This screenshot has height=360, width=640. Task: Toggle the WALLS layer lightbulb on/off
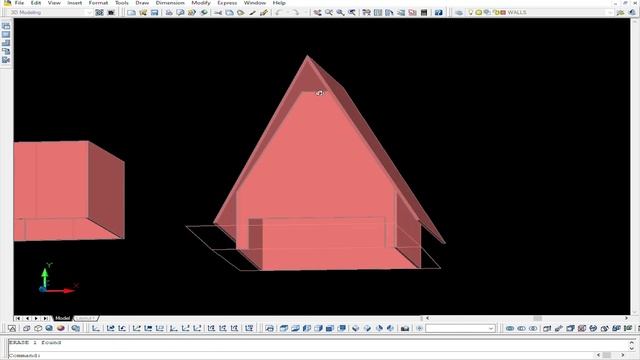pyautogui.click(x=471, y=13)
